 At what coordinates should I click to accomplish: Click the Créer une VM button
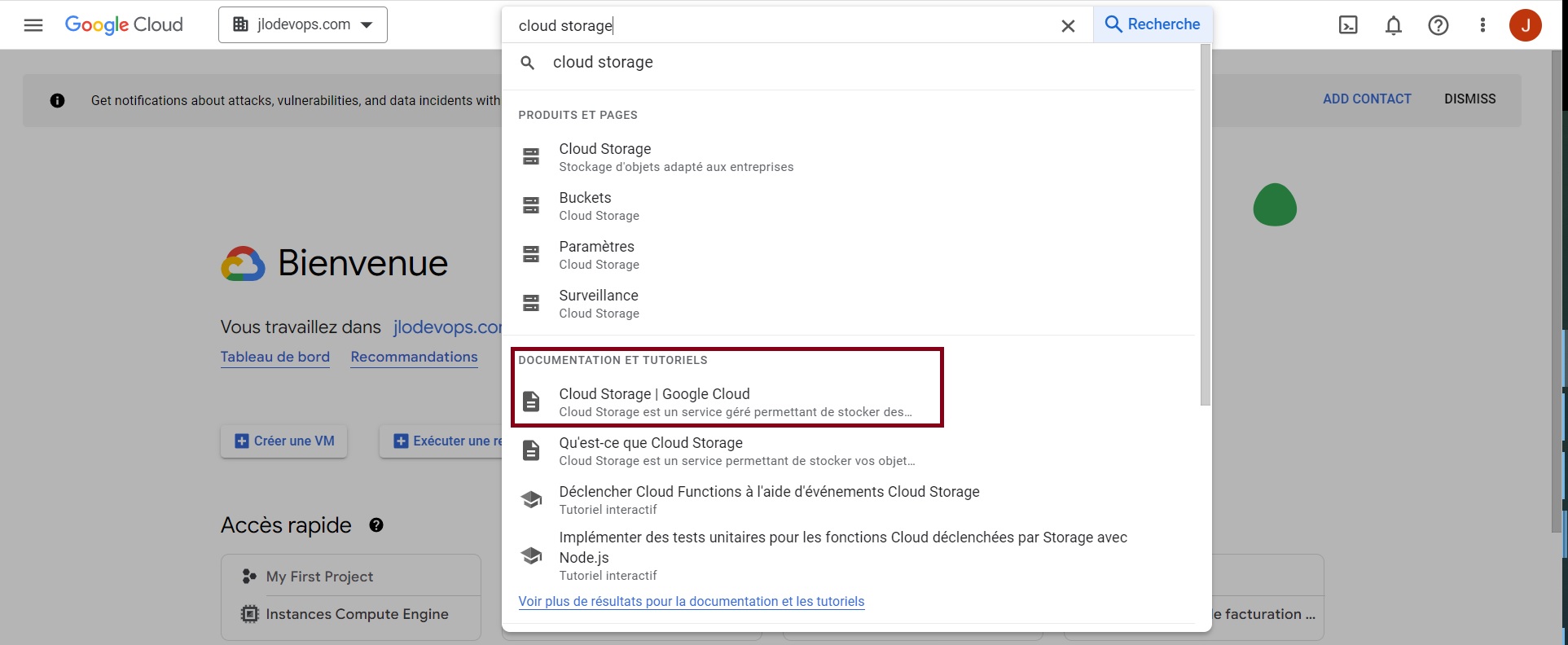(284, 441)
